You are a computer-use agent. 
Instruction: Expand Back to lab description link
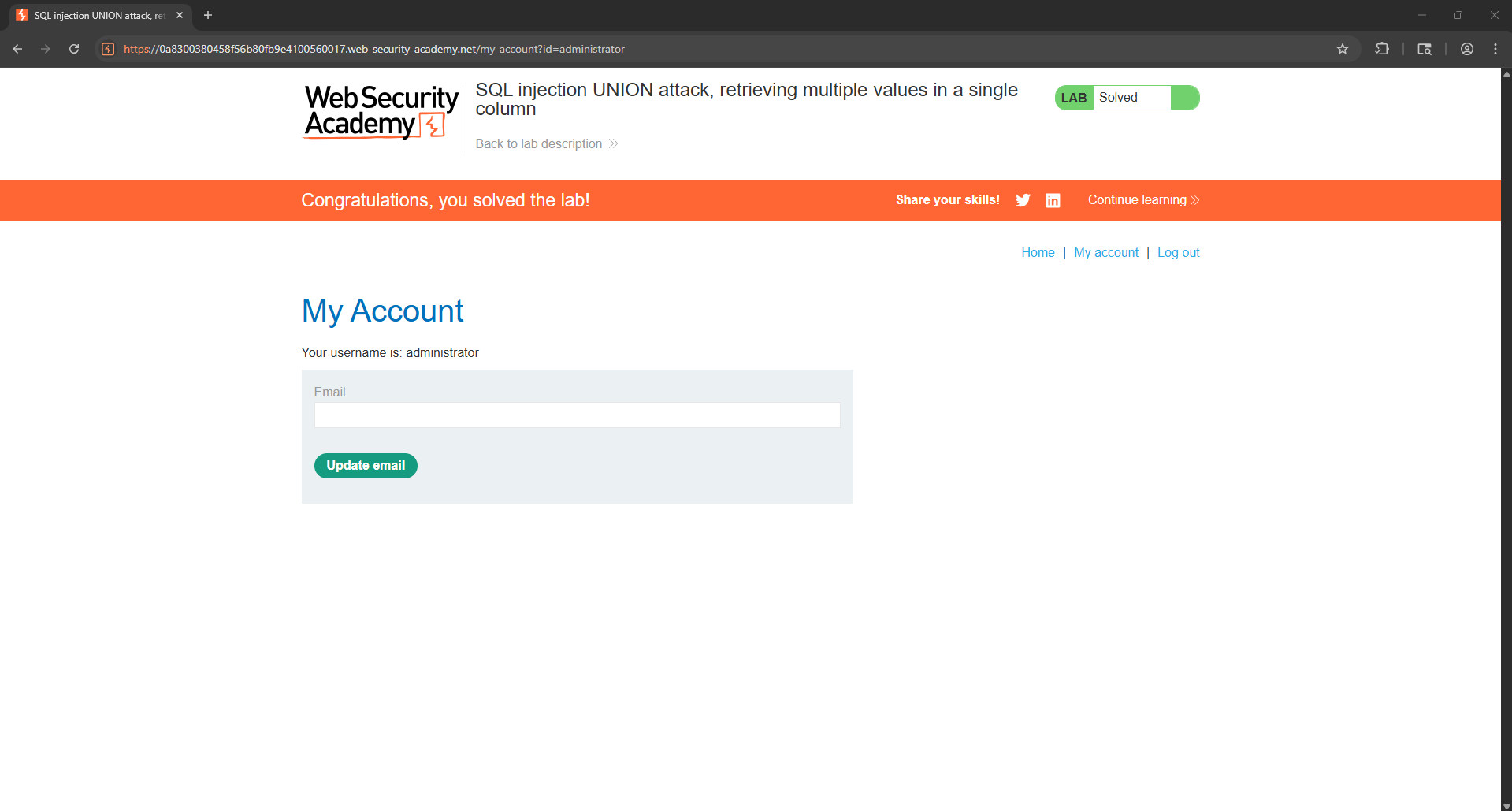tap(546, 143)
